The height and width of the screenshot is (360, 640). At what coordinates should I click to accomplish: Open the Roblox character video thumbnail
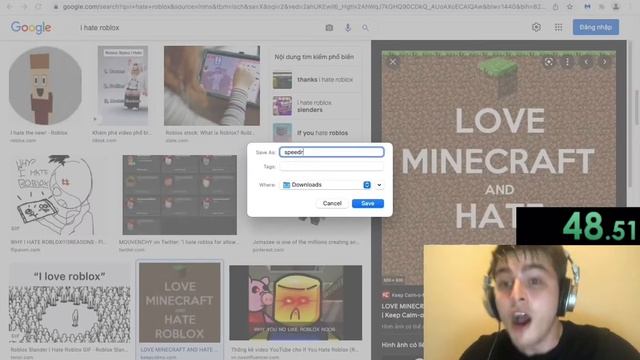(123, 85)
